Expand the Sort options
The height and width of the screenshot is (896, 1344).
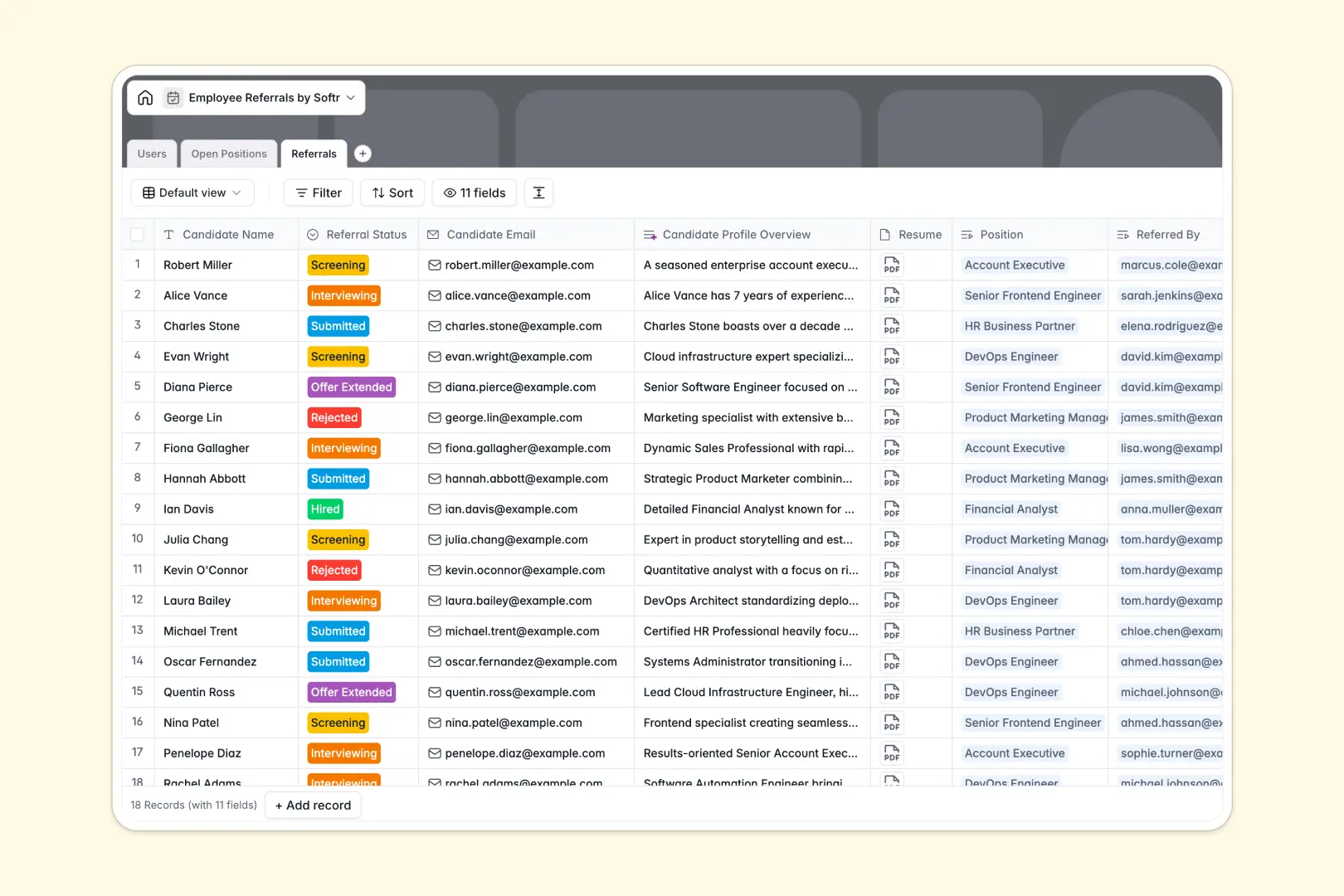click(x=392, y=192)
